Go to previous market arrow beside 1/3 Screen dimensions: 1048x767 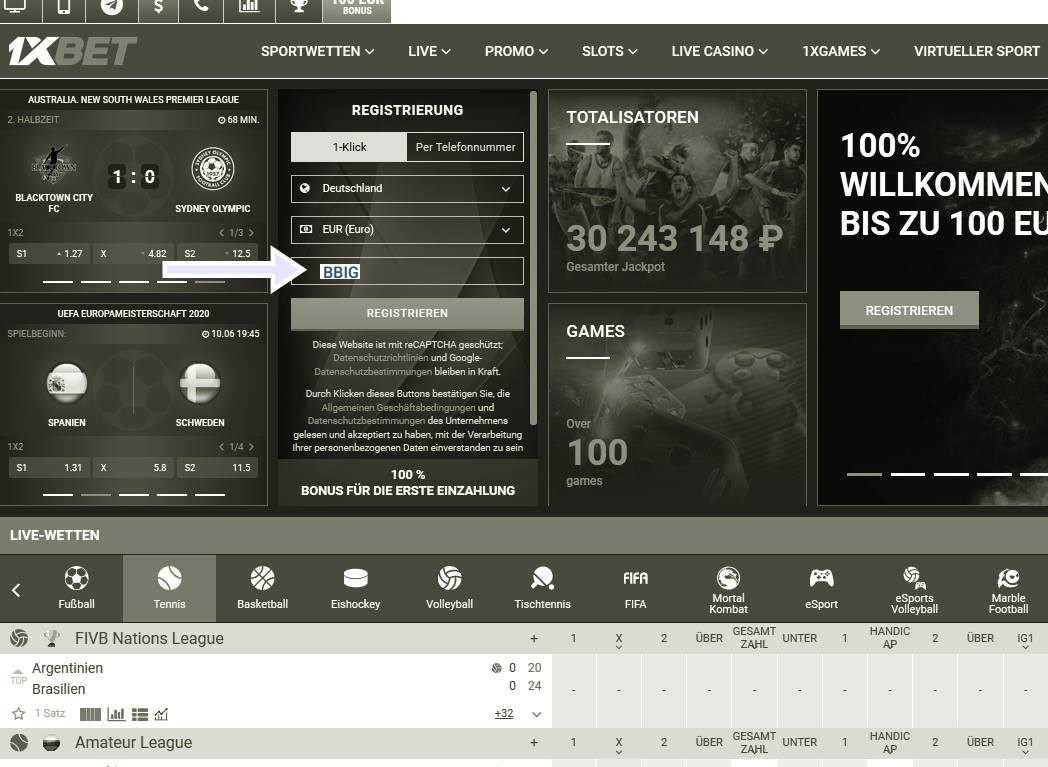222,233
